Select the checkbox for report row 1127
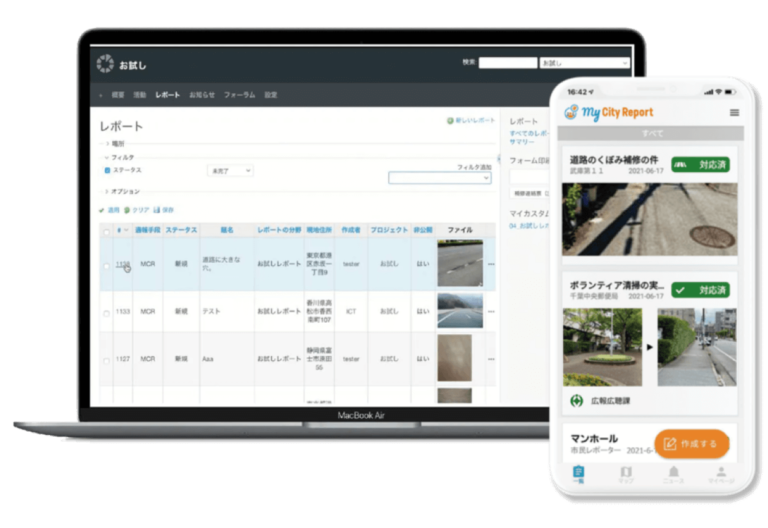 pyautogui.click(x=107, y=358)
